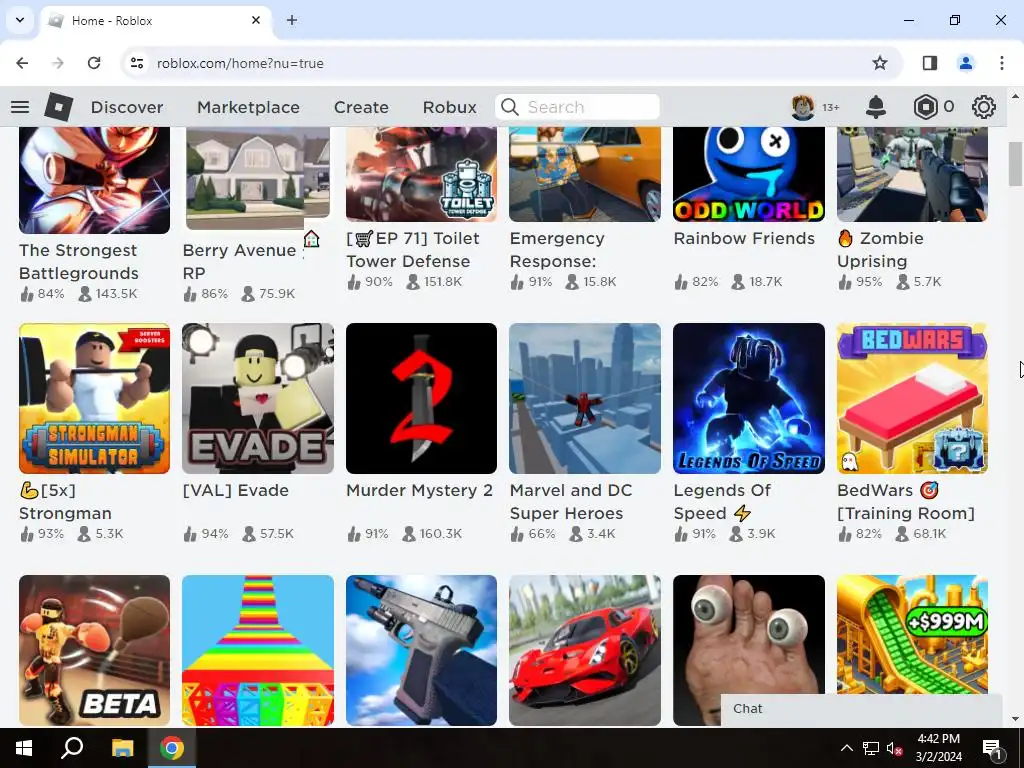Screen dimensions: 1024x768
Task: Go back to previous page
Action: 22,63
